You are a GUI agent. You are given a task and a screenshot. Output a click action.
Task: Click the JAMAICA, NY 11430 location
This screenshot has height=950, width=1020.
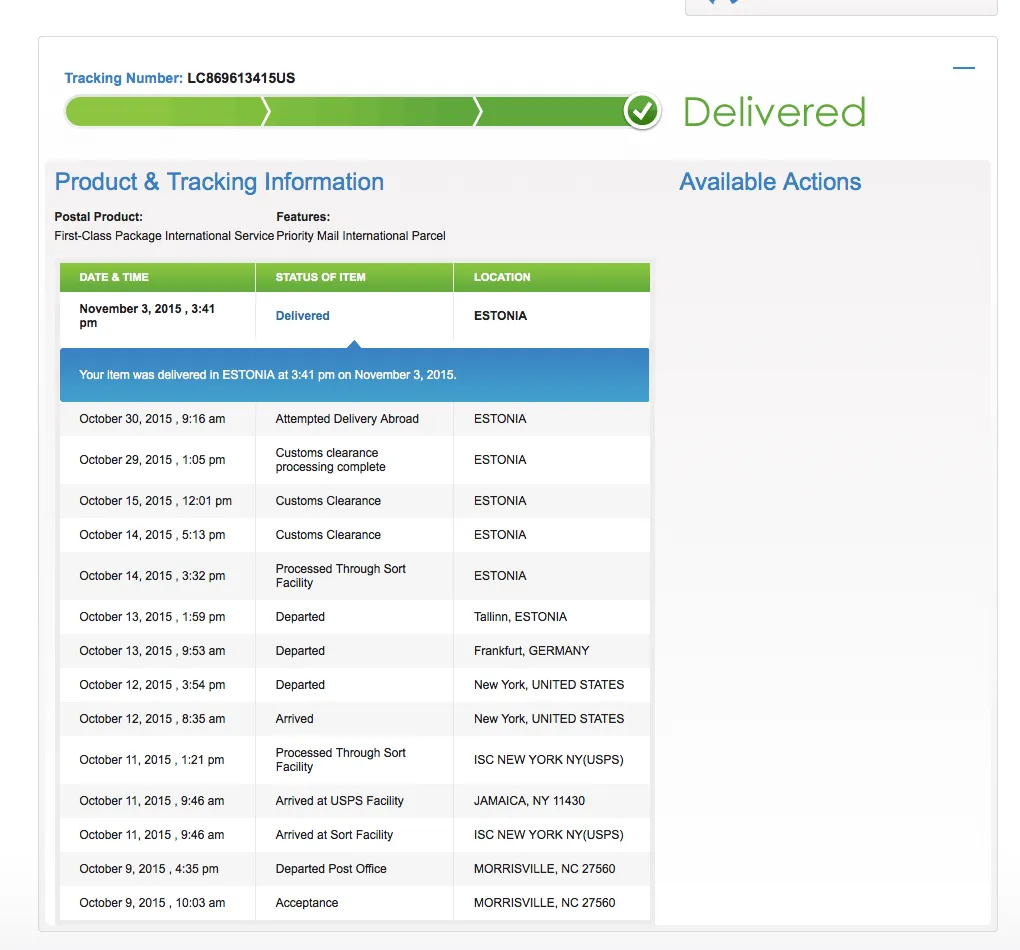click(x=529, y=801)
